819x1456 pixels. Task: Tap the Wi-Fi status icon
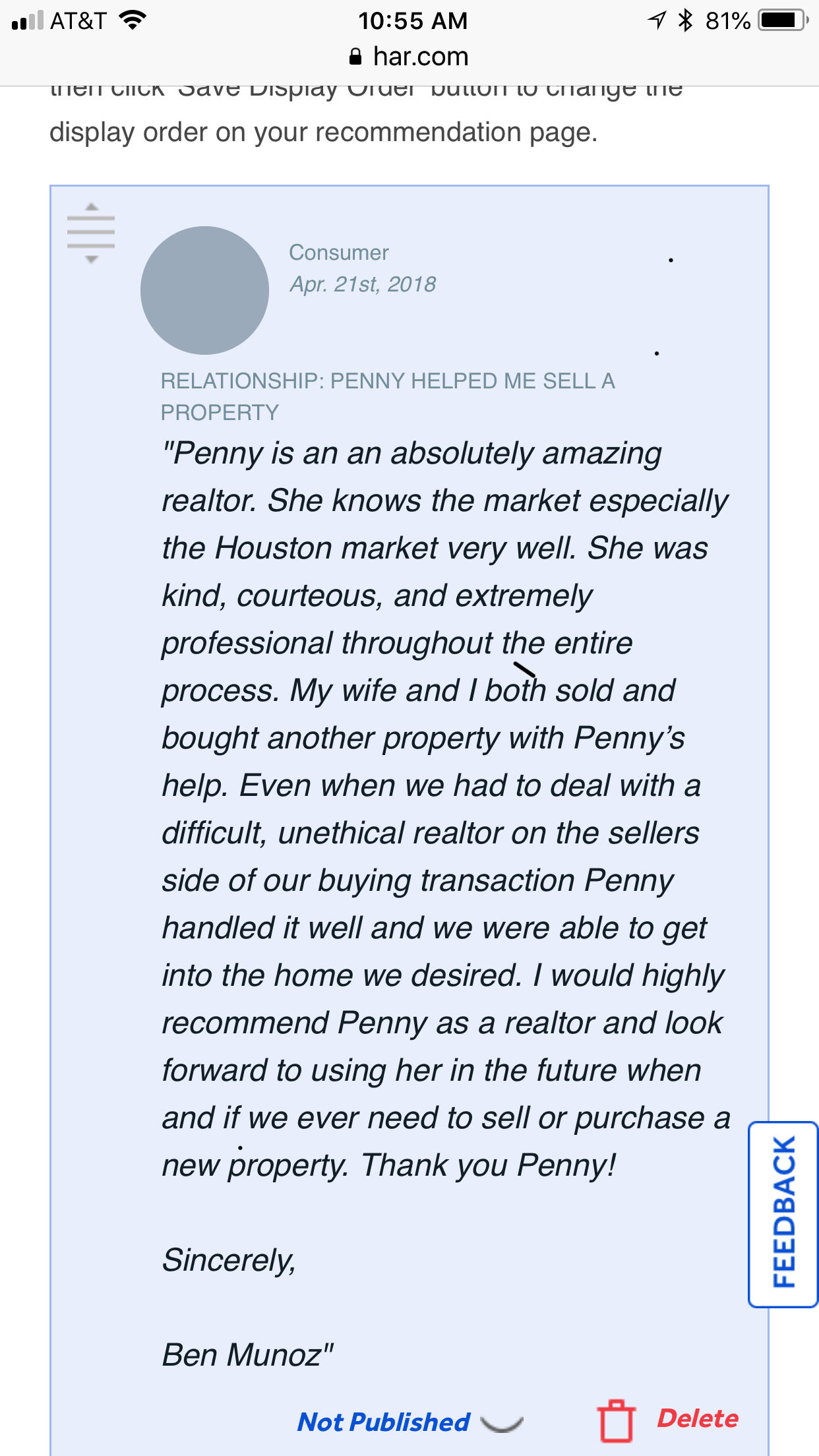click(x=133, y=20)
